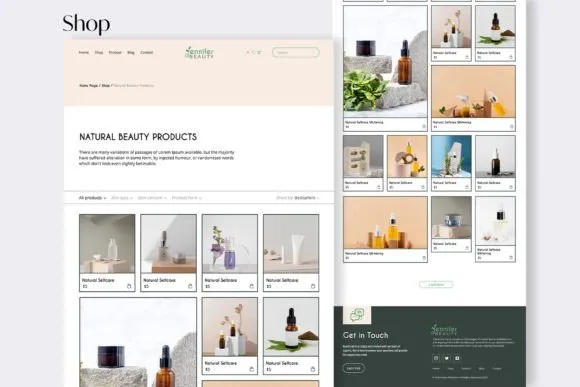Open Home in the header navigation
This screenshot has width=580, height=387.
[84, 53]
